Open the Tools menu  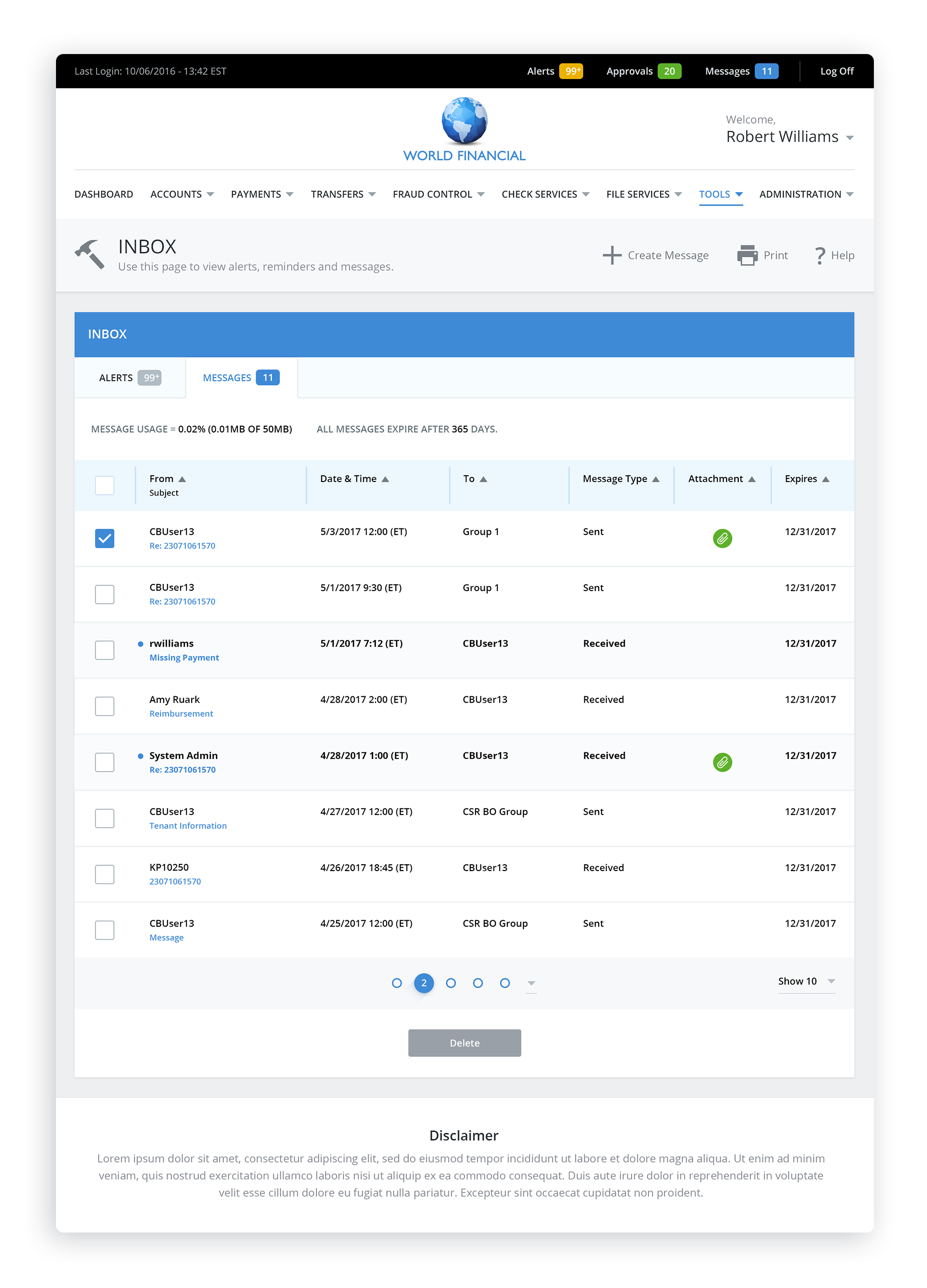(x=720, y=194)
